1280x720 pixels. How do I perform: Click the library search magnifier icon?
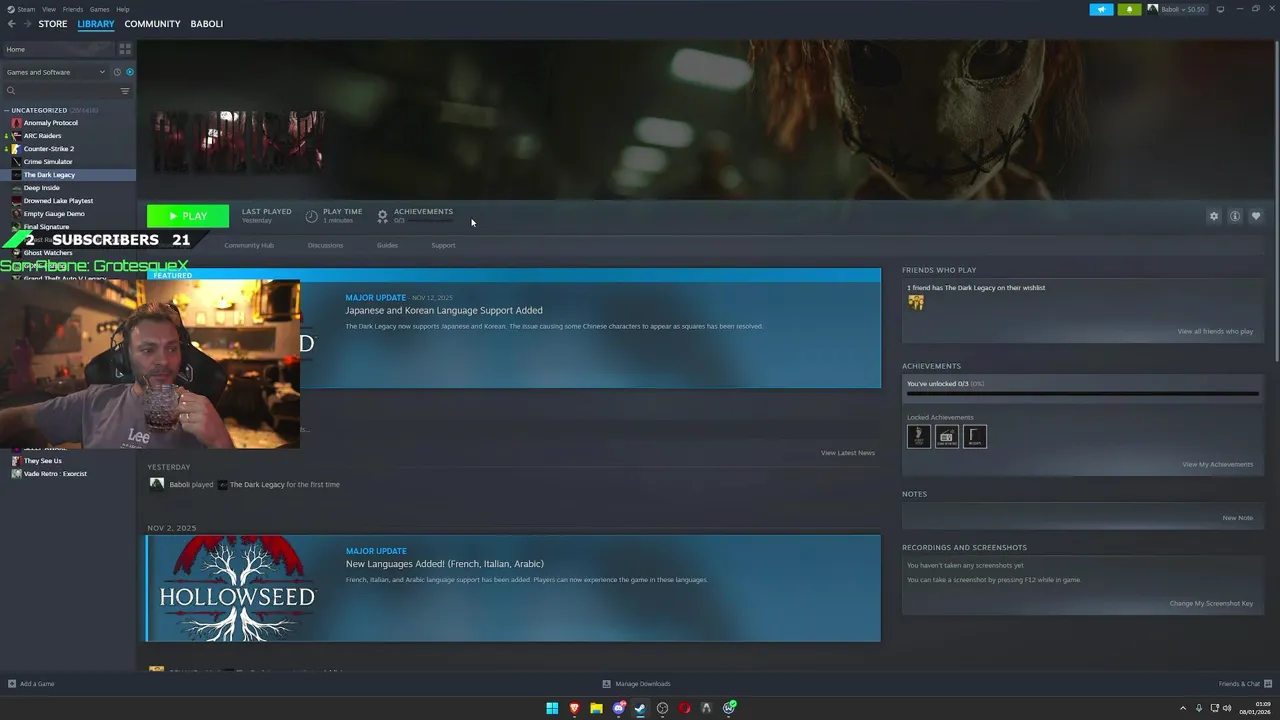click(11, 91)
